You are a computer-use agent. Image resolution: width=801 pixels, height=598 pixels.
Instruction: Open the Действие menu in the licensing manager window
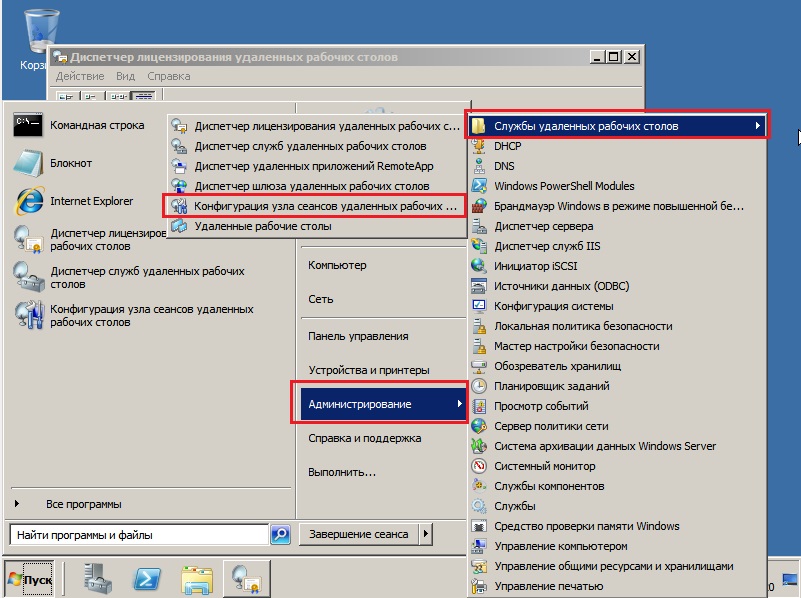click(x=80, y=76)
